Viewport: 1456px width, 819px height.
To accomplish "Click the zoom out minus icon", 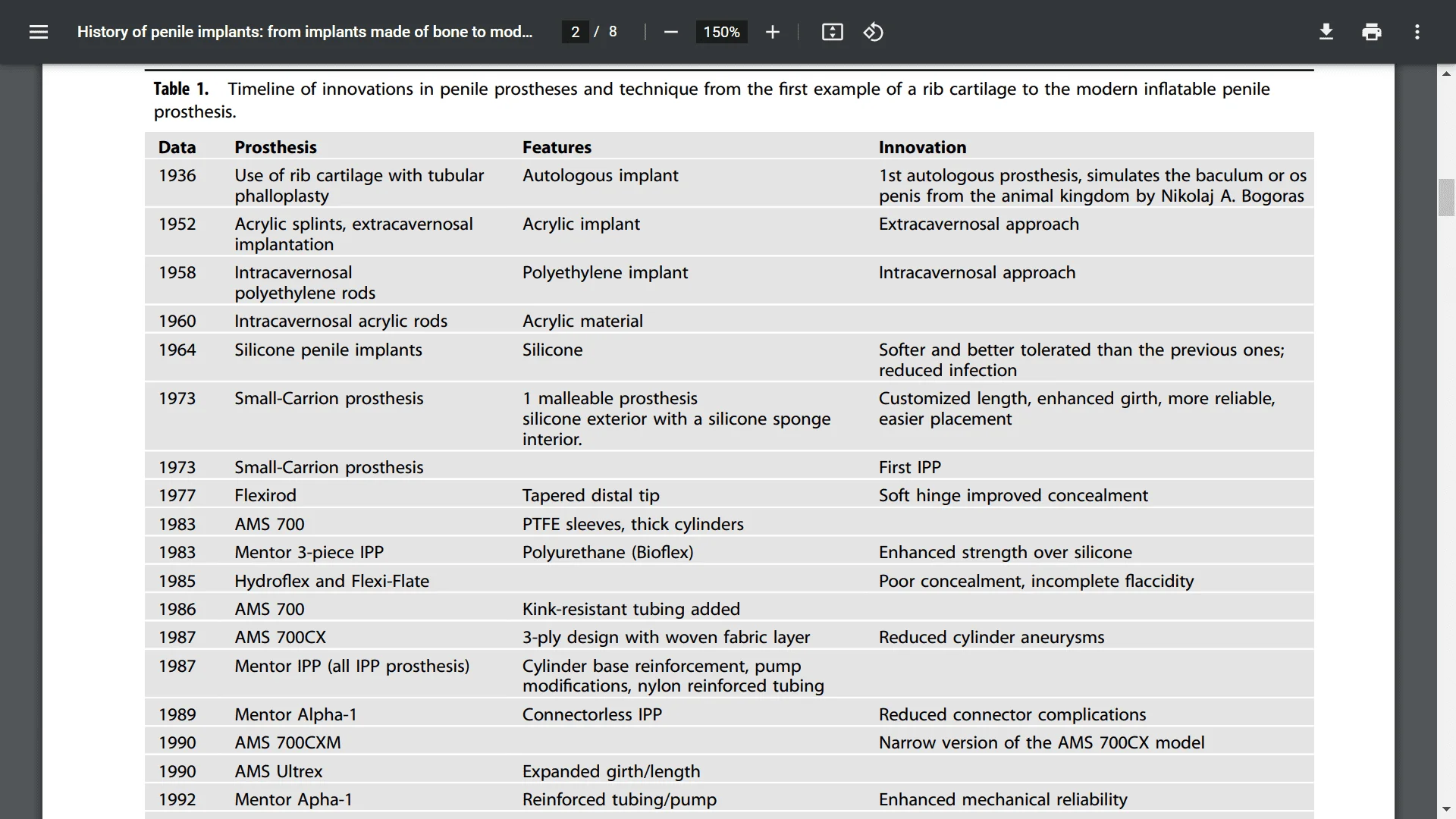I will pos(670,32).
